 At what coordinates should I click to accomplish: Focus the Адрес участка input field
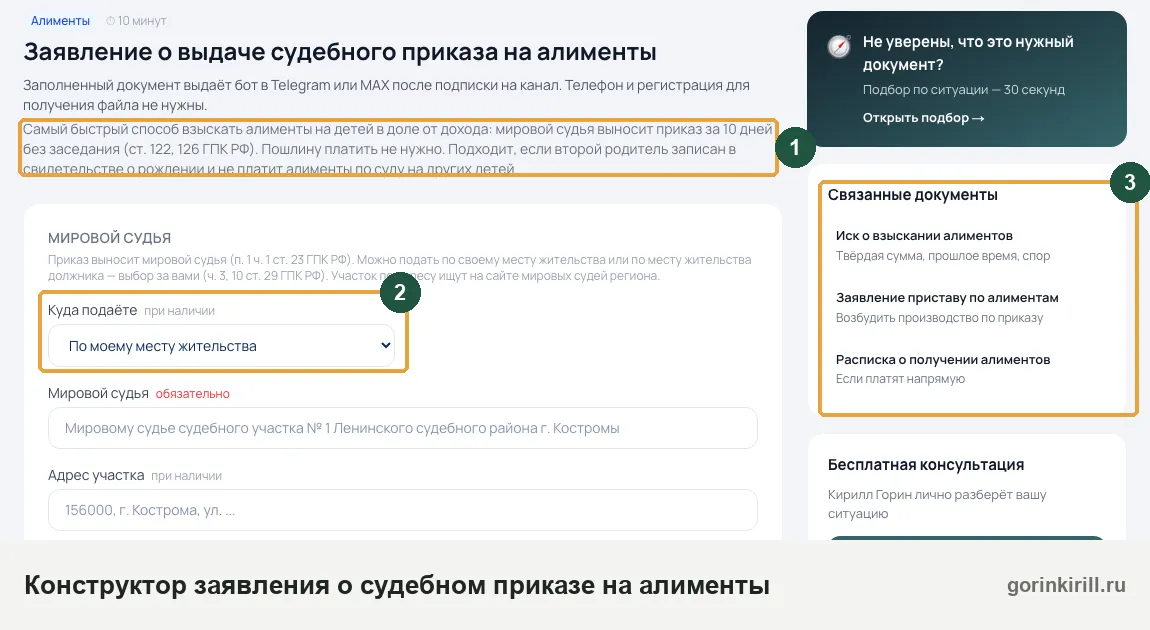coord(403,510)
